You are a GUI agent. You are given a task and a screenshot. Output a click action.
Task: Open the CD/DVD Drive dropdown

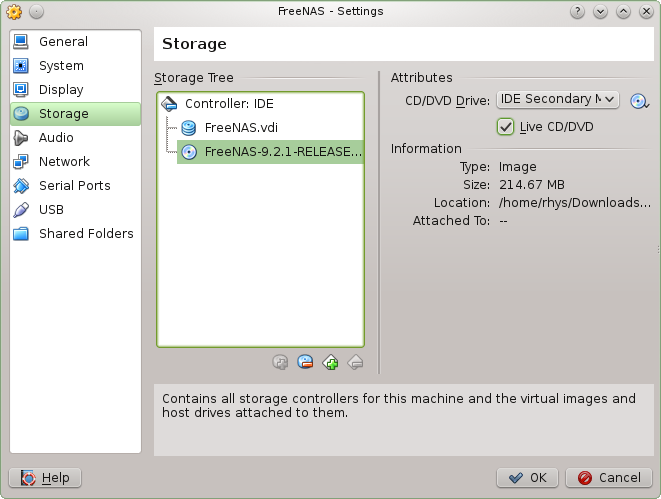pyautogui.click(x=558, y=99)
